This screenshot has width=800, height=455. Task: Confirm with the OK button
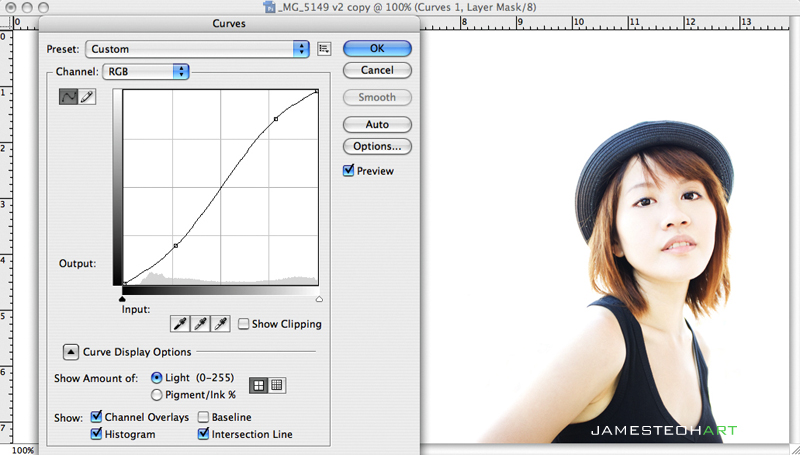pyautogui.click(x=377, y=48)
